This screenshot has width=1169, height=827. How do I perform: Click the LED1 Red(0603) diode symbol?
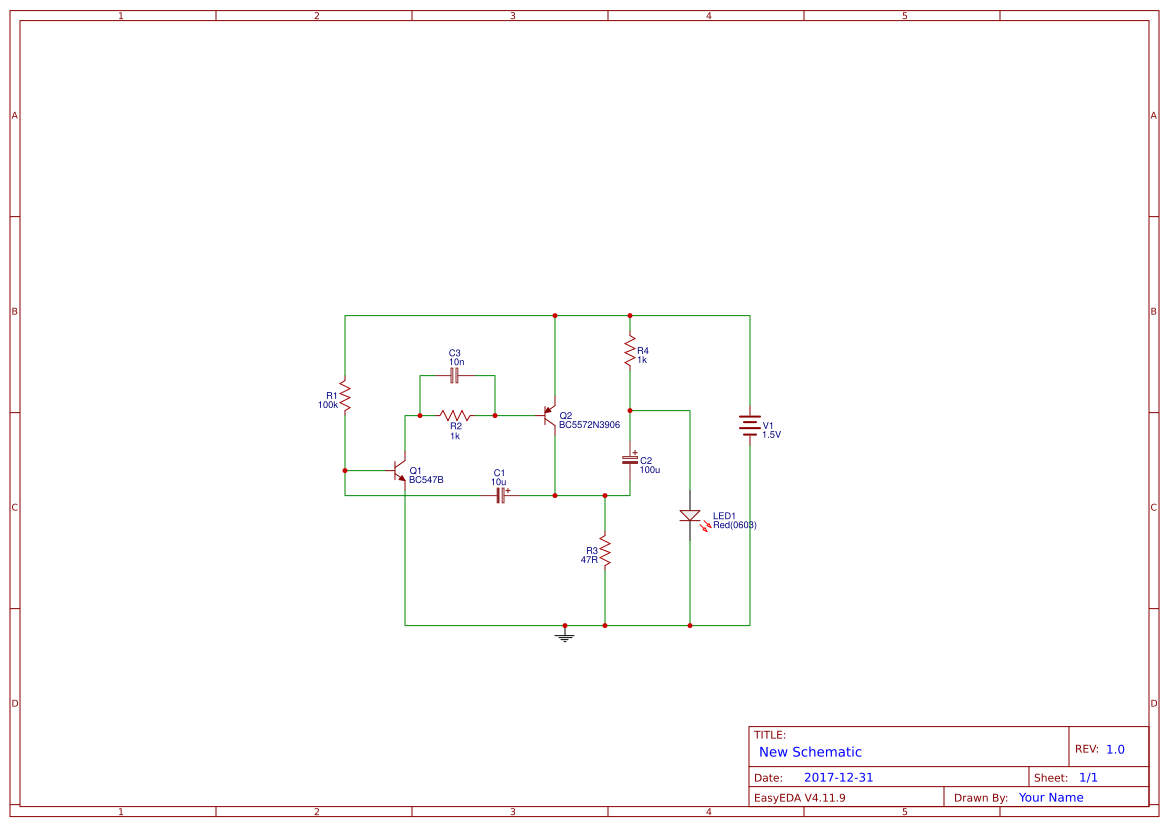[x=690, y=516]
